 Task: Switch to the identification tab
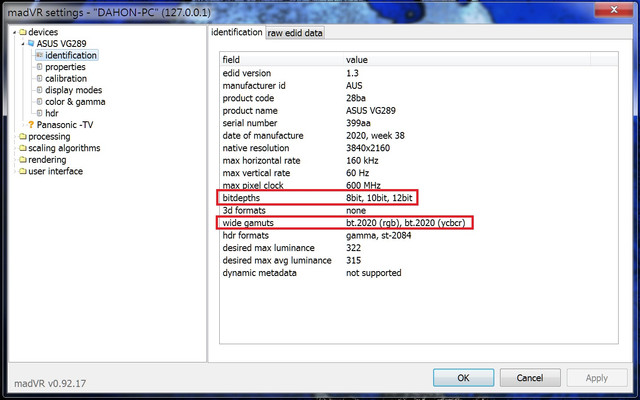237,32
